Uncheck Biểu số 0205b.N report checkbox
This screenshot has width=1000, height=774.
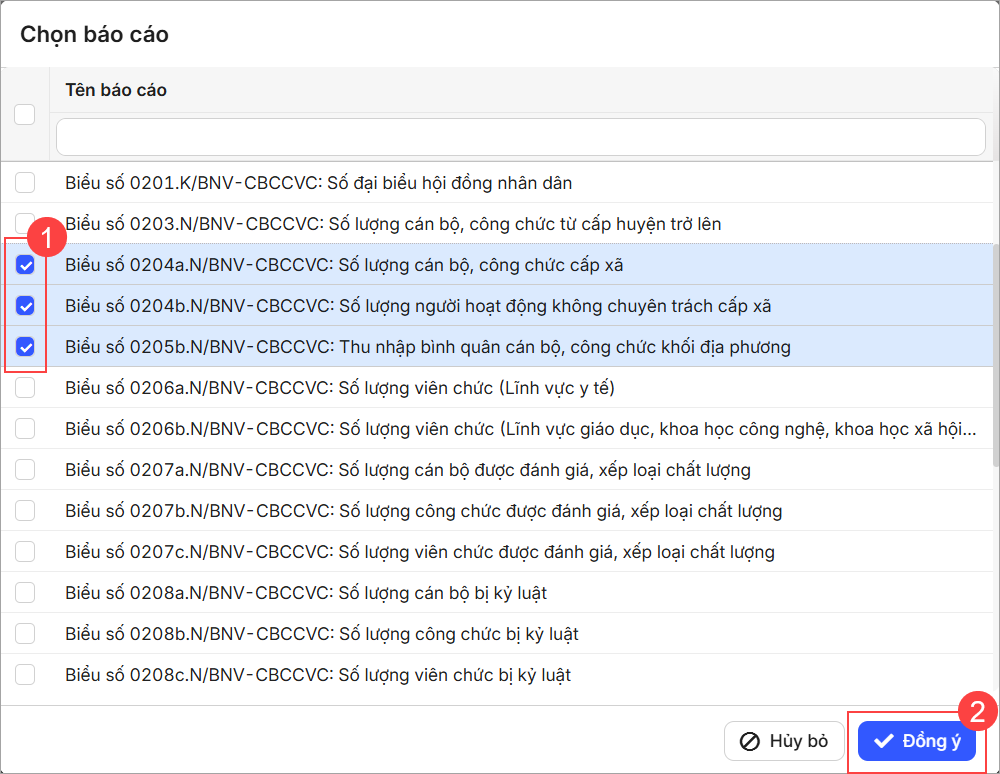coord(25,347)
